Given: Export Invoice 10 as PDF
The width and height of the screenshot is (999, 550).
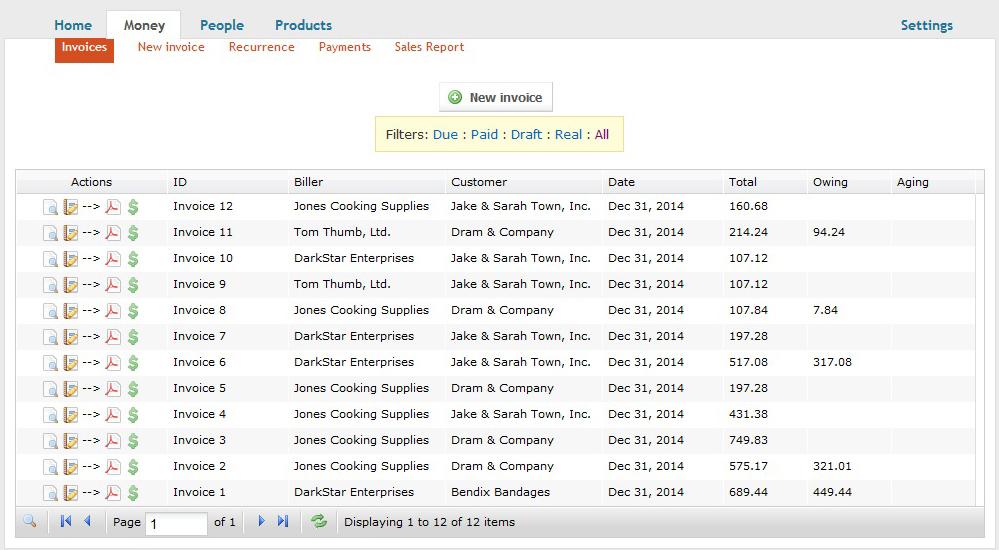Looking at the screenshot, I should (x=113, y=259).
